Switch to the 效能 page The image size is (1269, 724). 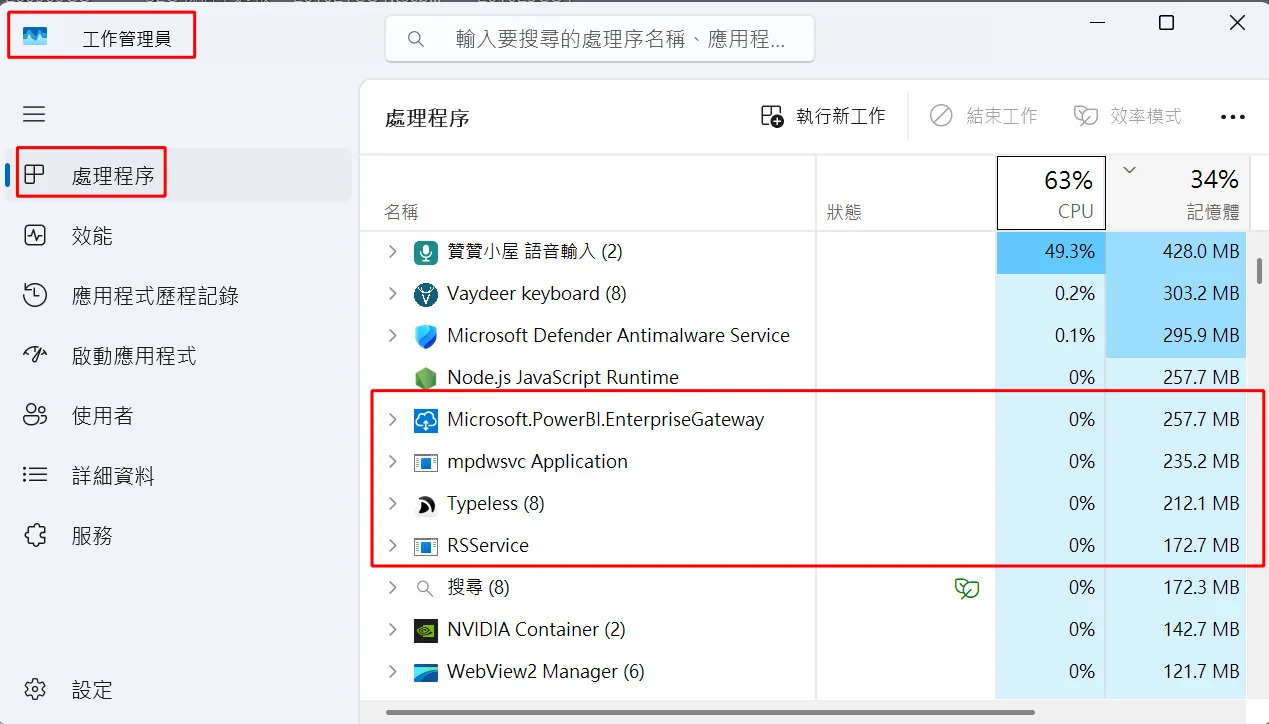pyautogui.click(x=179, y=236)
